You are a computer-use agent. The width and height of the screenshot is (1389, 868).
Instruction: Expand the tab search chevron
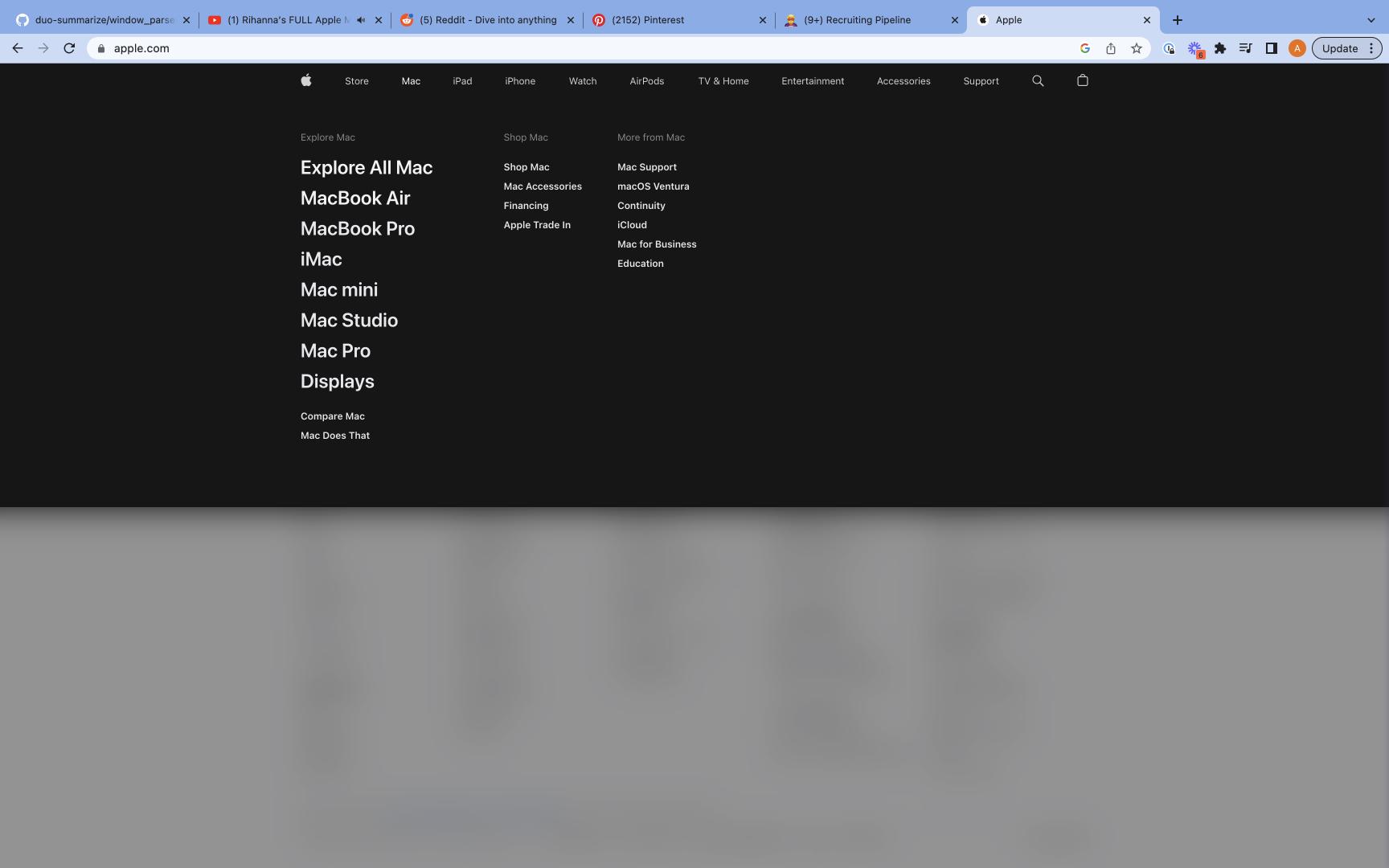(1371, 20)
